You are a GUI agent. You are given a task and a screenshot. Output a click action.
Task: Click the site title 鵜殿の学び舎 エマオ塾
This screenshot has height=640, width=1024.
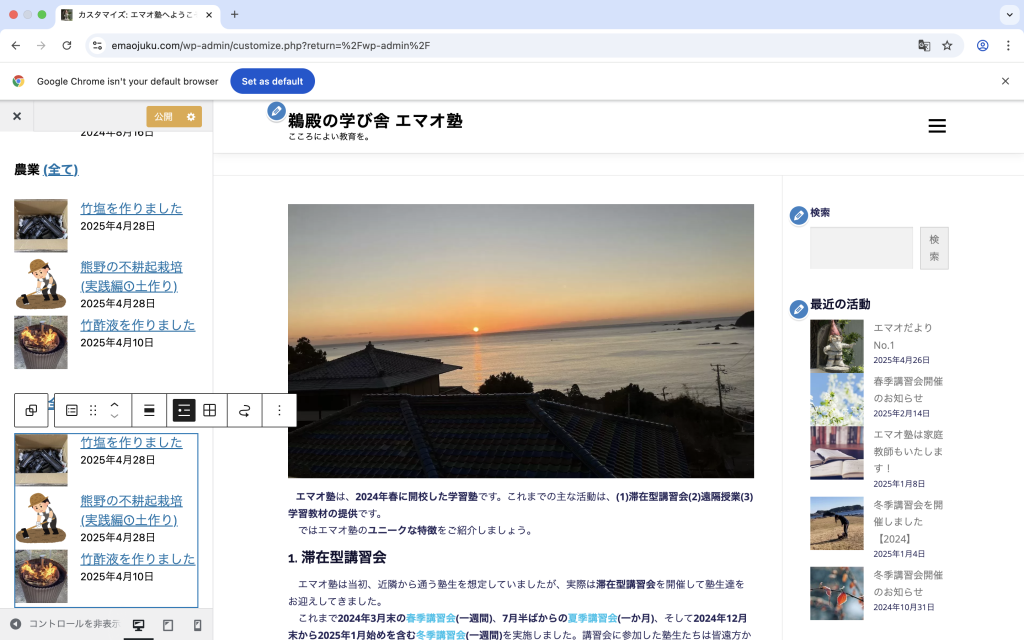click(x=375, y=121)
